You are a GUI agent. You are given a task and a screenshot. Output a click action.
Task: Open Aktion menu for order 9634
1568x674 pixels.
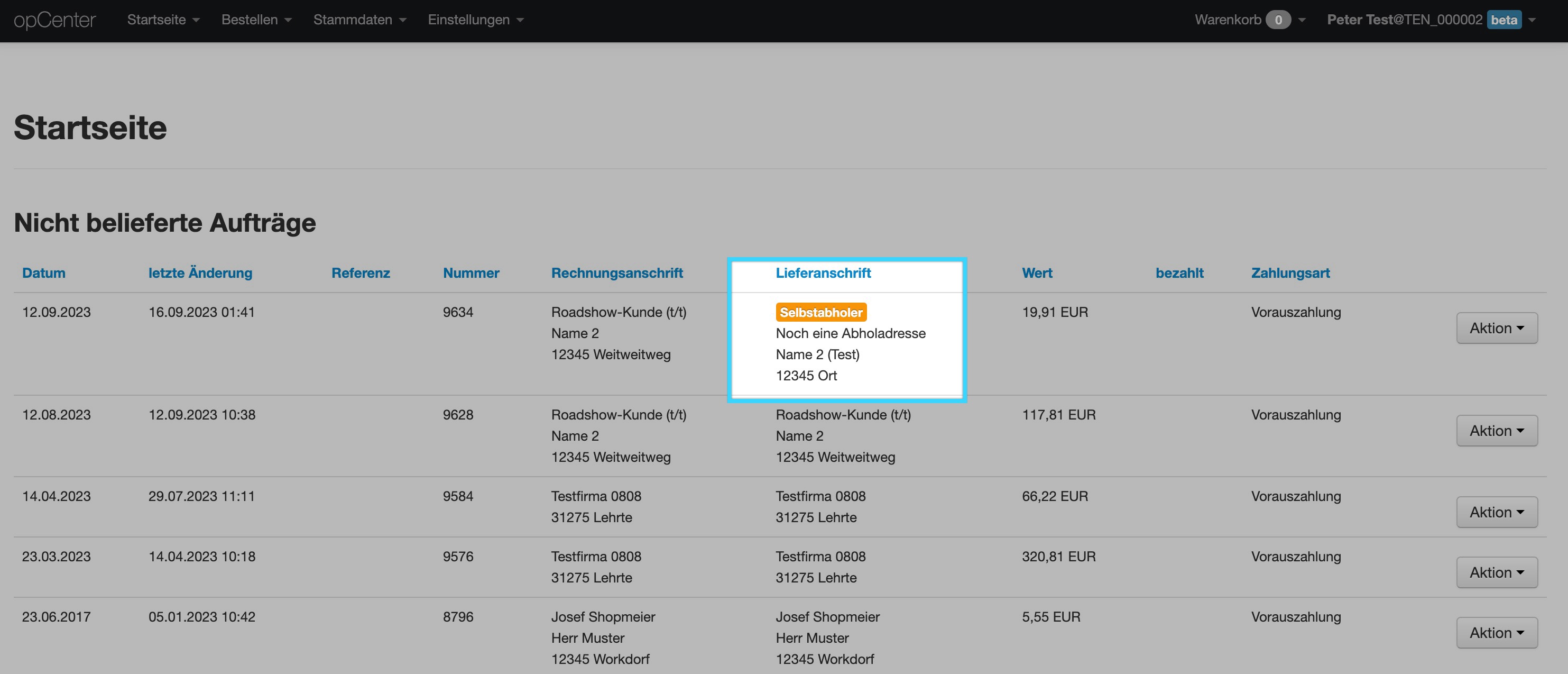(1496, 329)
